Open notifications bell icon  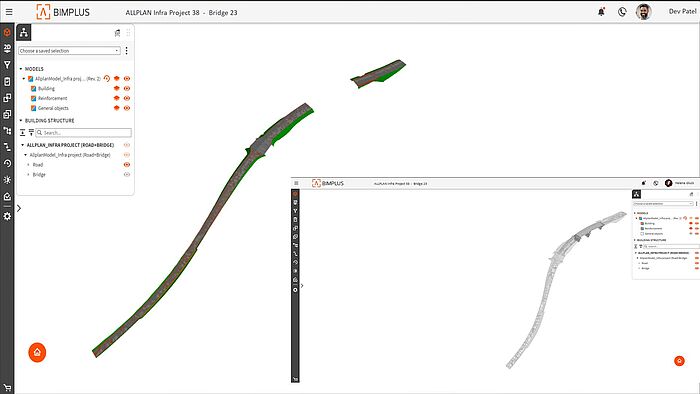[x=601, y=12]
